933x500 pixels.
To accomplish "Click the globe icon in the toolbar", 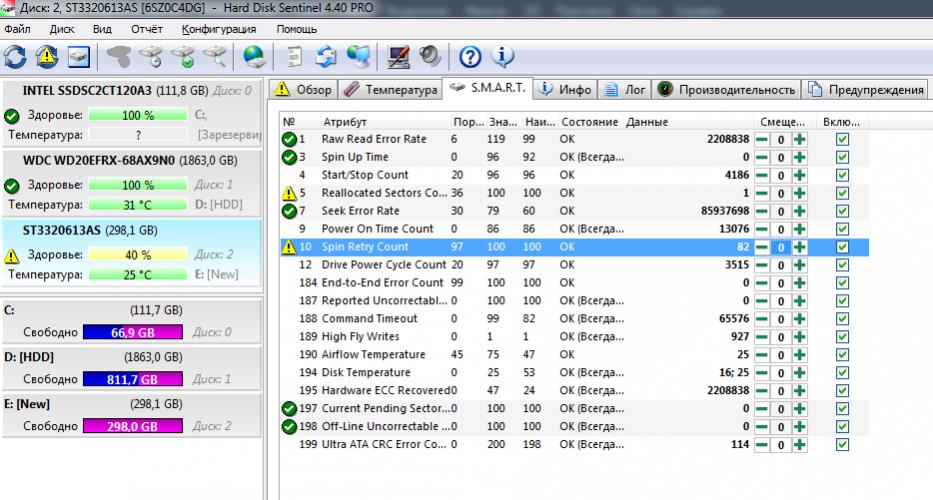I will [255, 56].
